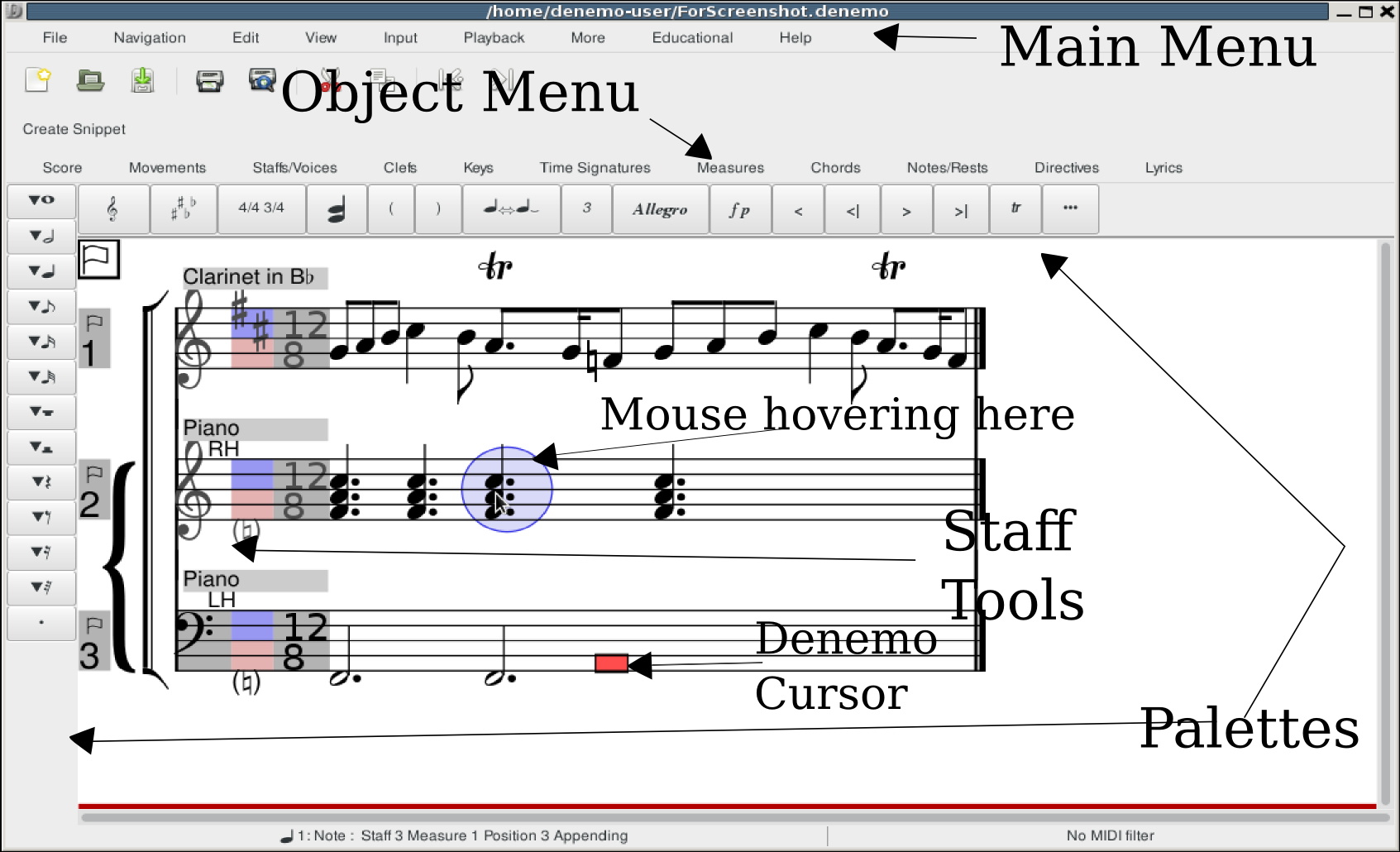Select the treble clef palette button

click(x=113, y=210)
